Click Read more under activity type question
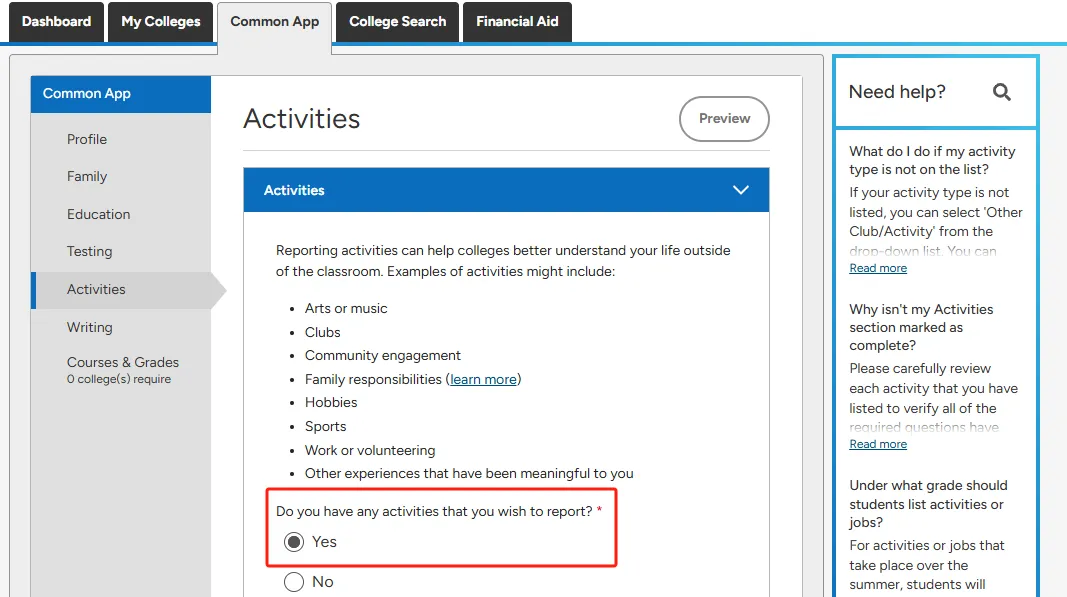 878,268
